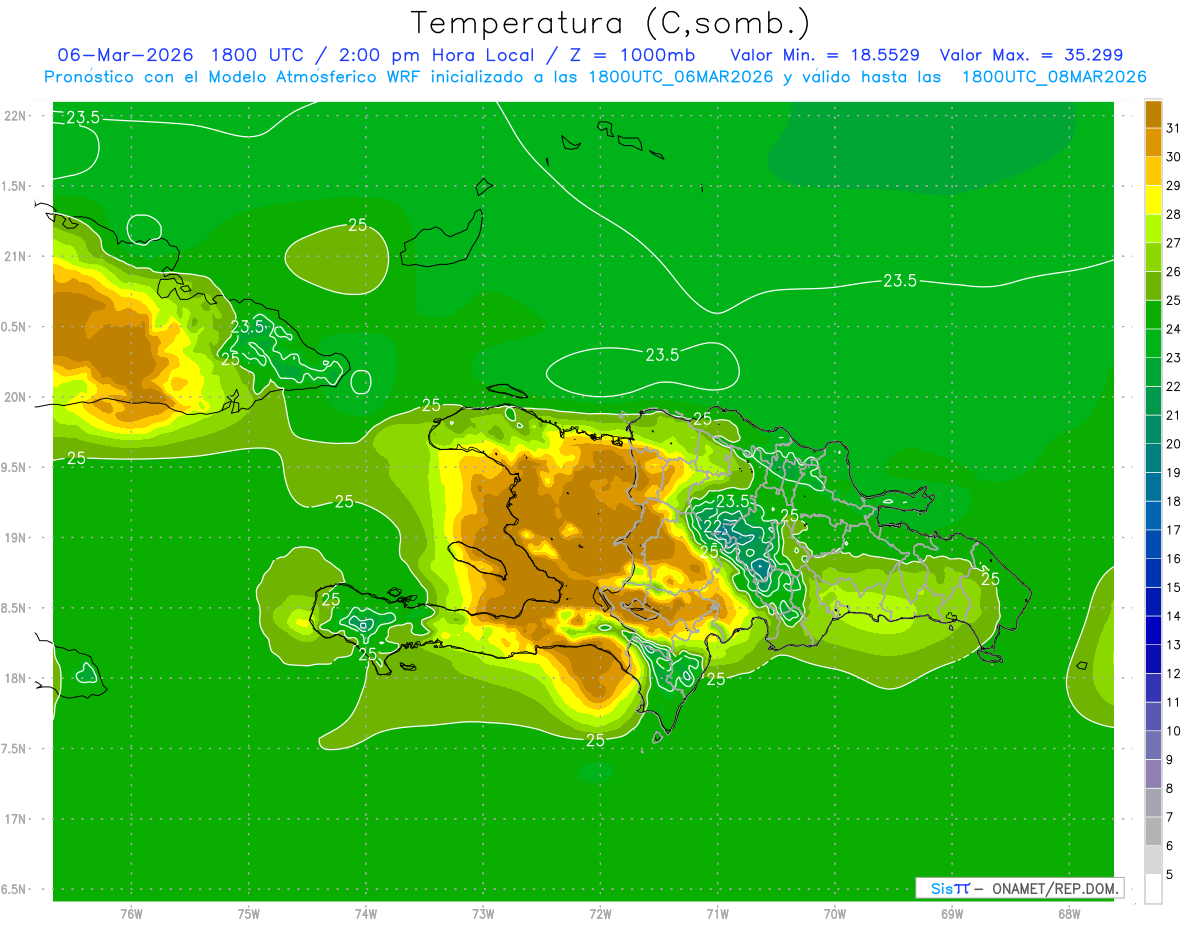Screen dimensions: 1200x927
Task: Select the date text "06-Mar-2026"
Action: point(126,54)
